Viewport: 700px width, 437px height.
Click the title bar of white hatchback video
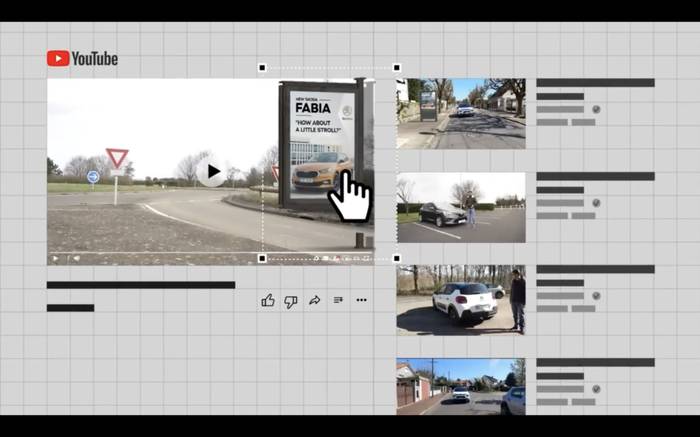pyautogui.click(x=596, y=269)
